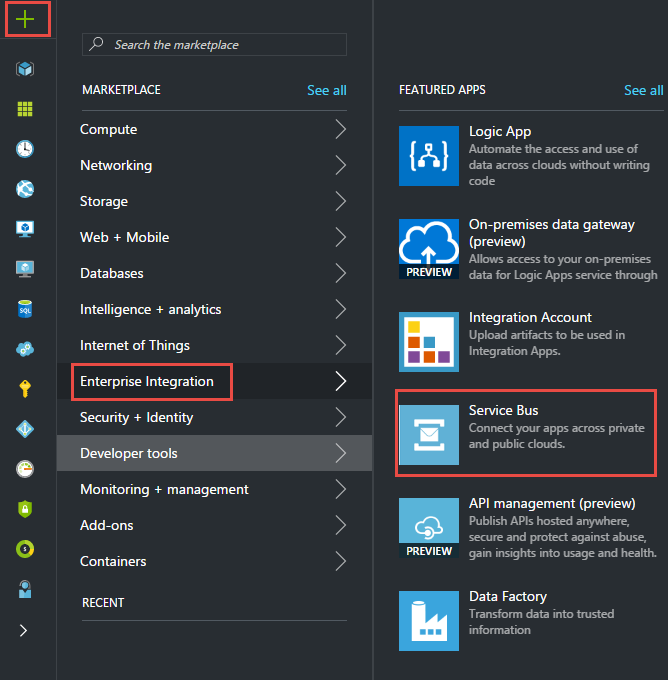Click Monitoring + management label
This screenshot has height=680, width=668.
164,489
